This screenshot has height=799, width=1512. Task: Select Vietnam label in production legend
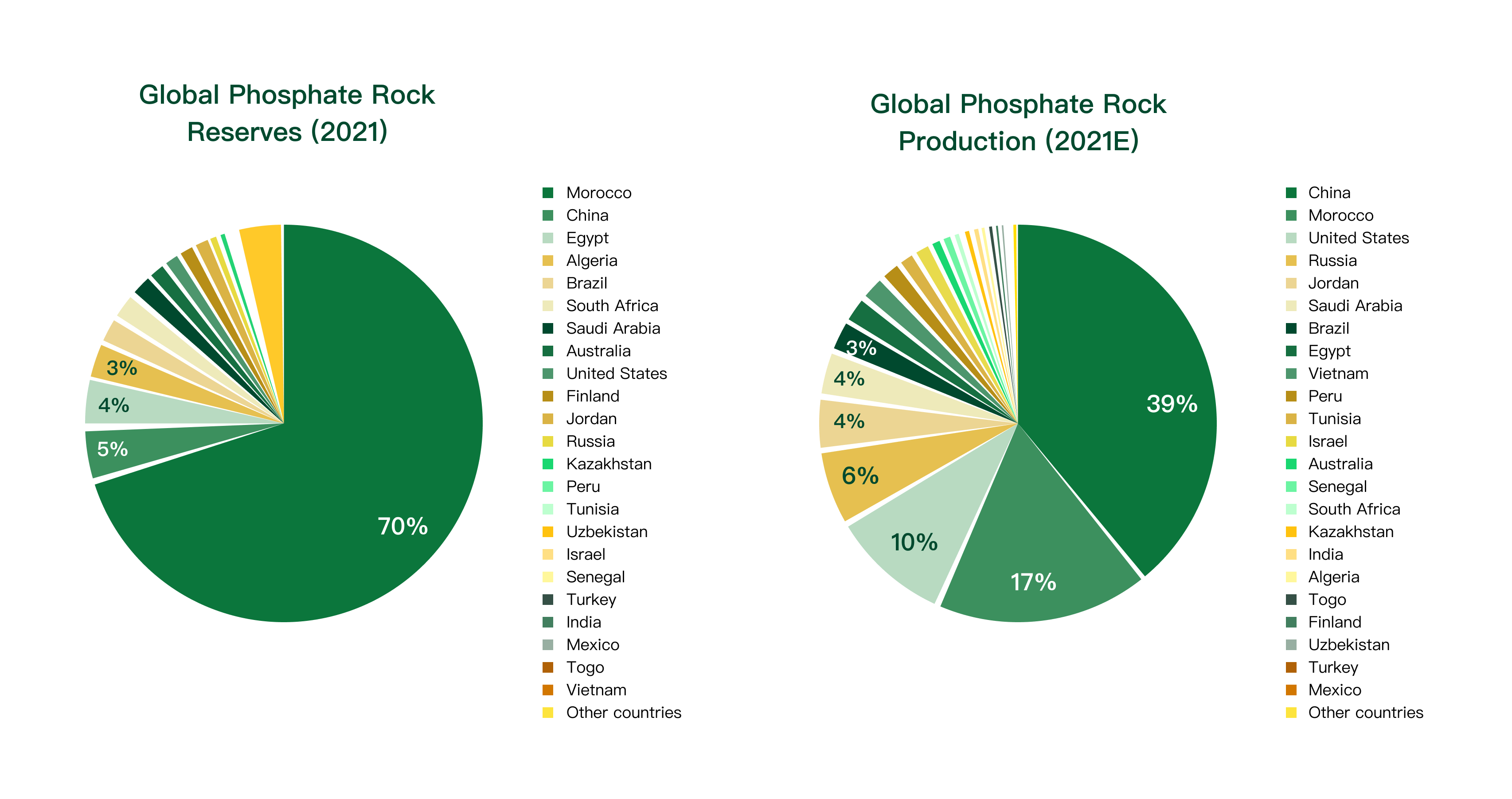point(1338,374)
